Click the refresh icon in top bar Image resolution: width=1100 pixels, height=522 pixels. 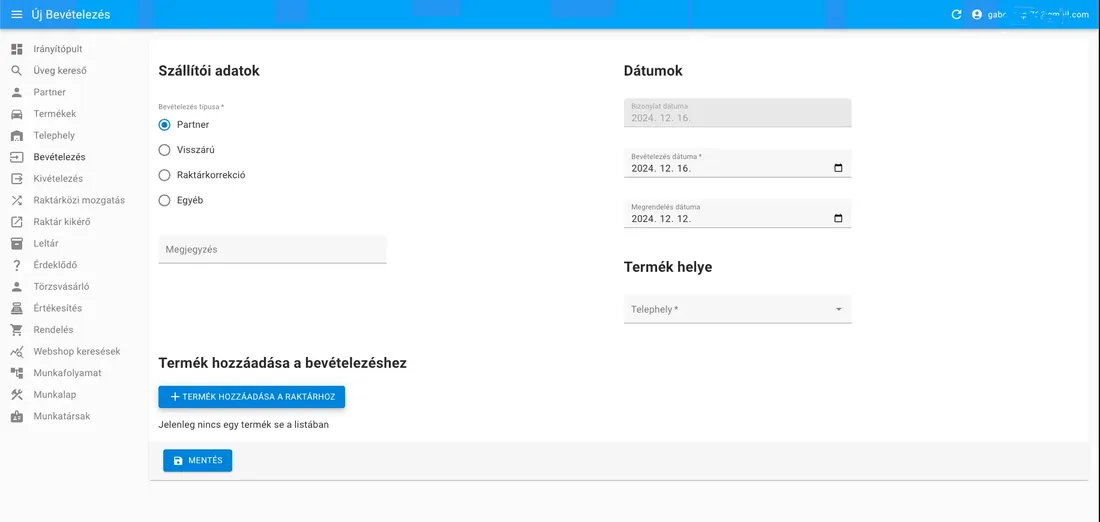956,14
